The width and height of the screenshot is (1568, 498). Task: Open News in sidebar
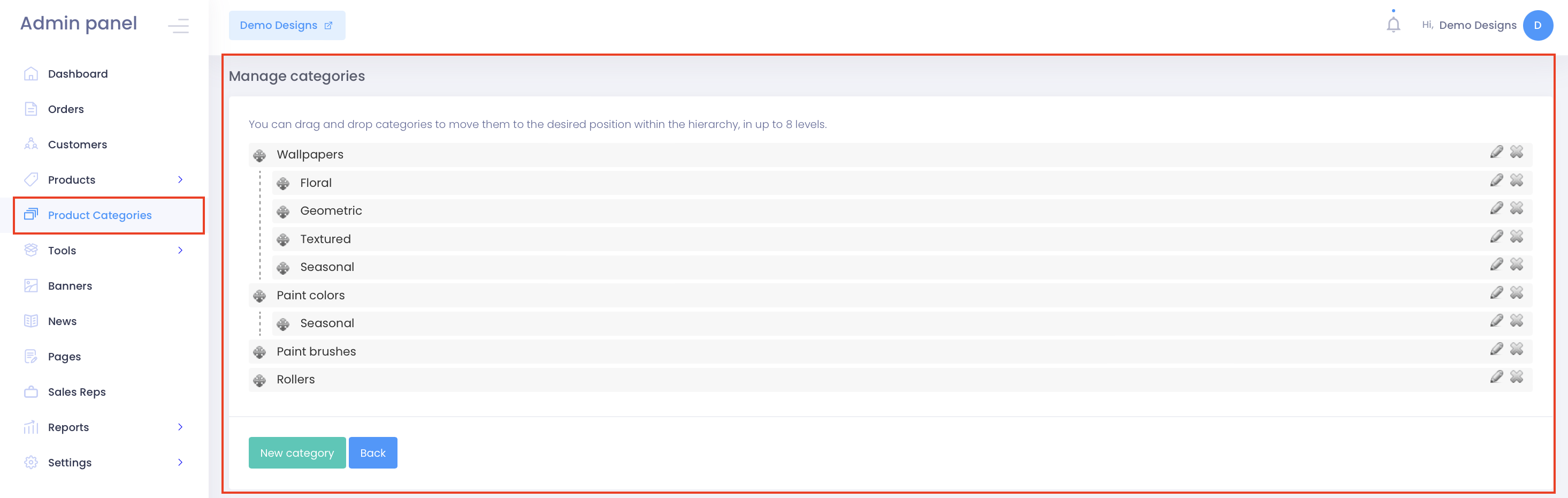[62, 321]
